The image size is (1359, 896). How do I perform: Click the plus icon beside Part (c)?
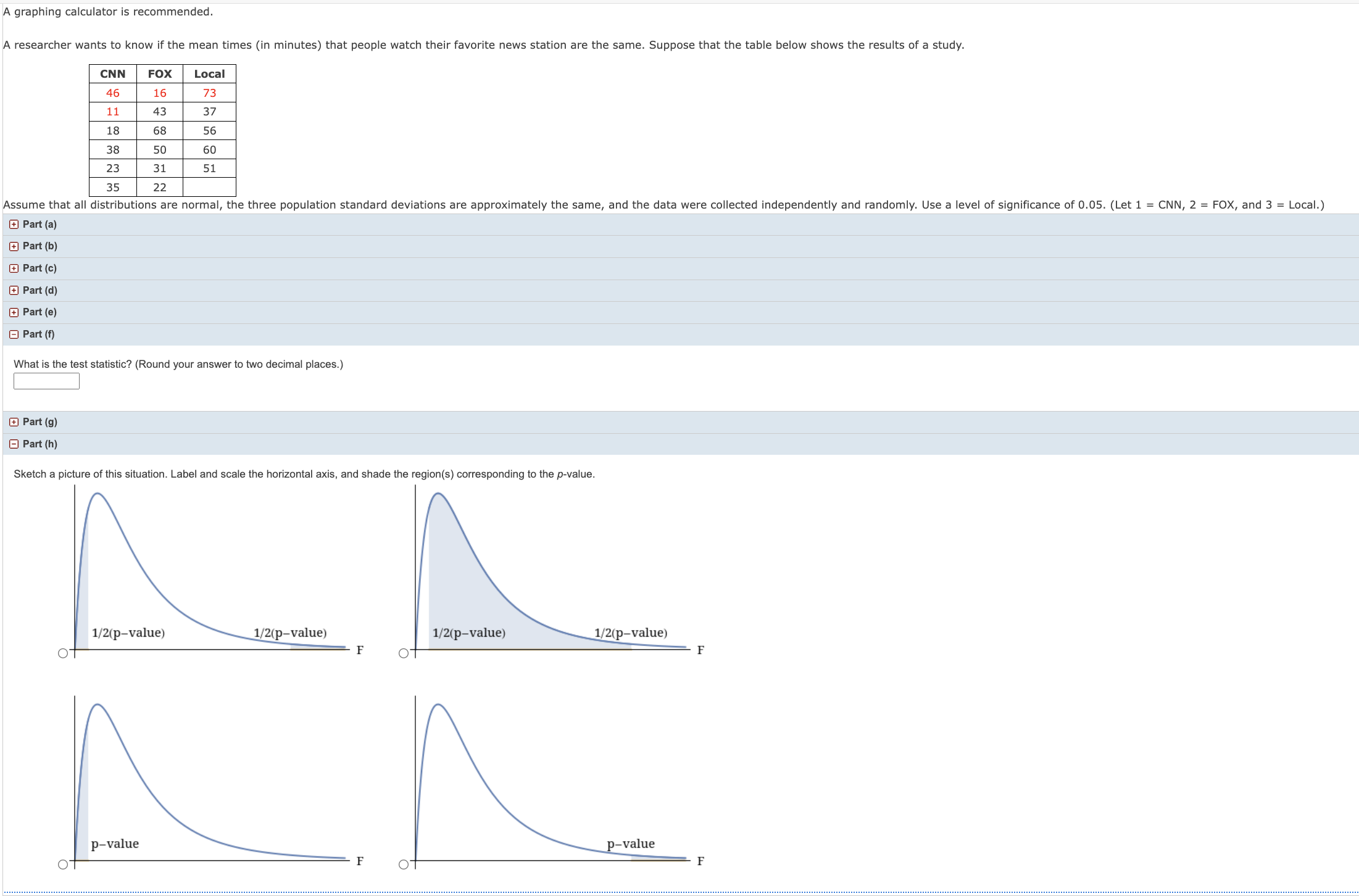point(14,268)
